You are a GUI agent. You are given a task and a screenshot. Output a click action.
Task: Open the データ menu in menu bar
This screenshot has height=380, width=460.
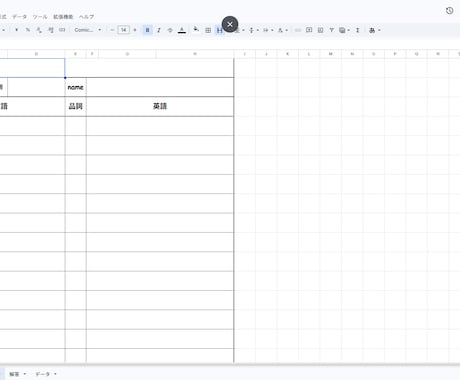pos(19,17)
